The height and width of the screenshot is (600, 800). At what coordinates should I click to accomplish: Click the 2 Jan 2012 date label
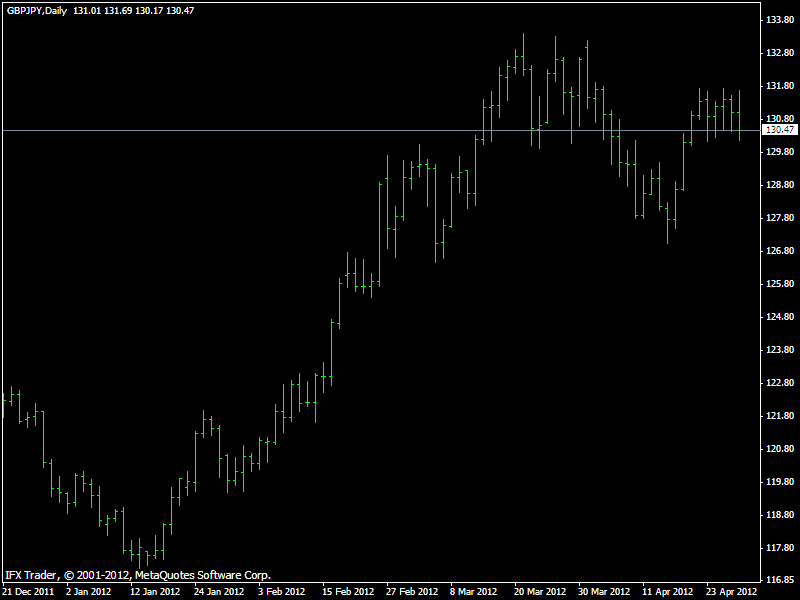(x=88, y=592)
